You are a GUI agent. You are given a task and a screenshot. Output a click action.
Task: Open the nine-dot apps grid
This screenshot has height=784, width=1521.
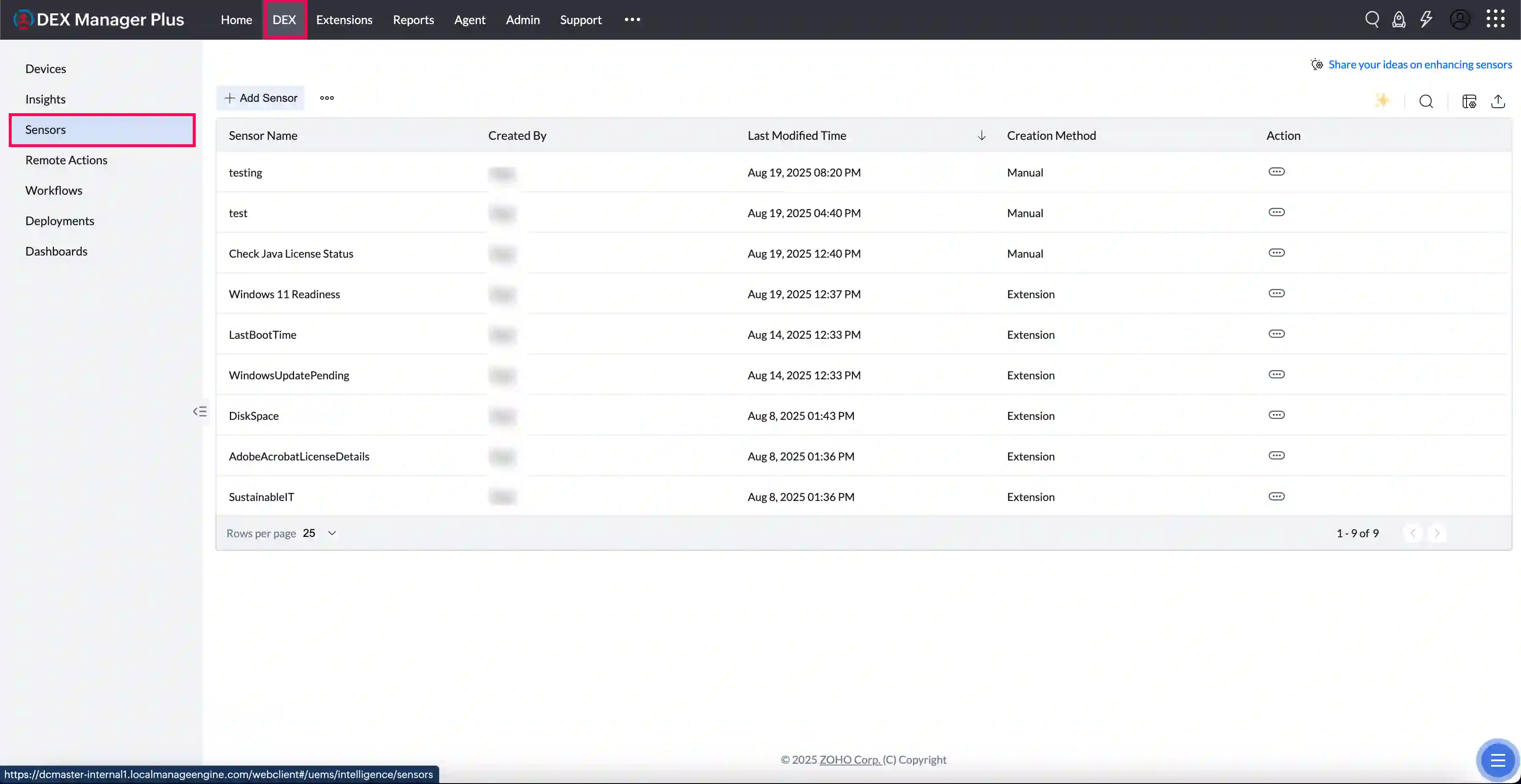[x=1495, y=19]
